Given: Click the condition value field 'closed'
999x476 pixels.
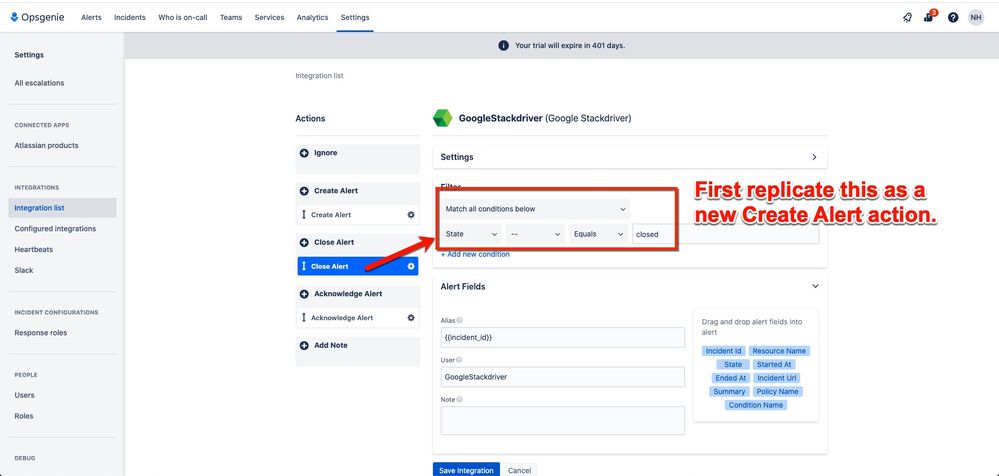Looking at the screenshot, I should [x=725, y=234].
